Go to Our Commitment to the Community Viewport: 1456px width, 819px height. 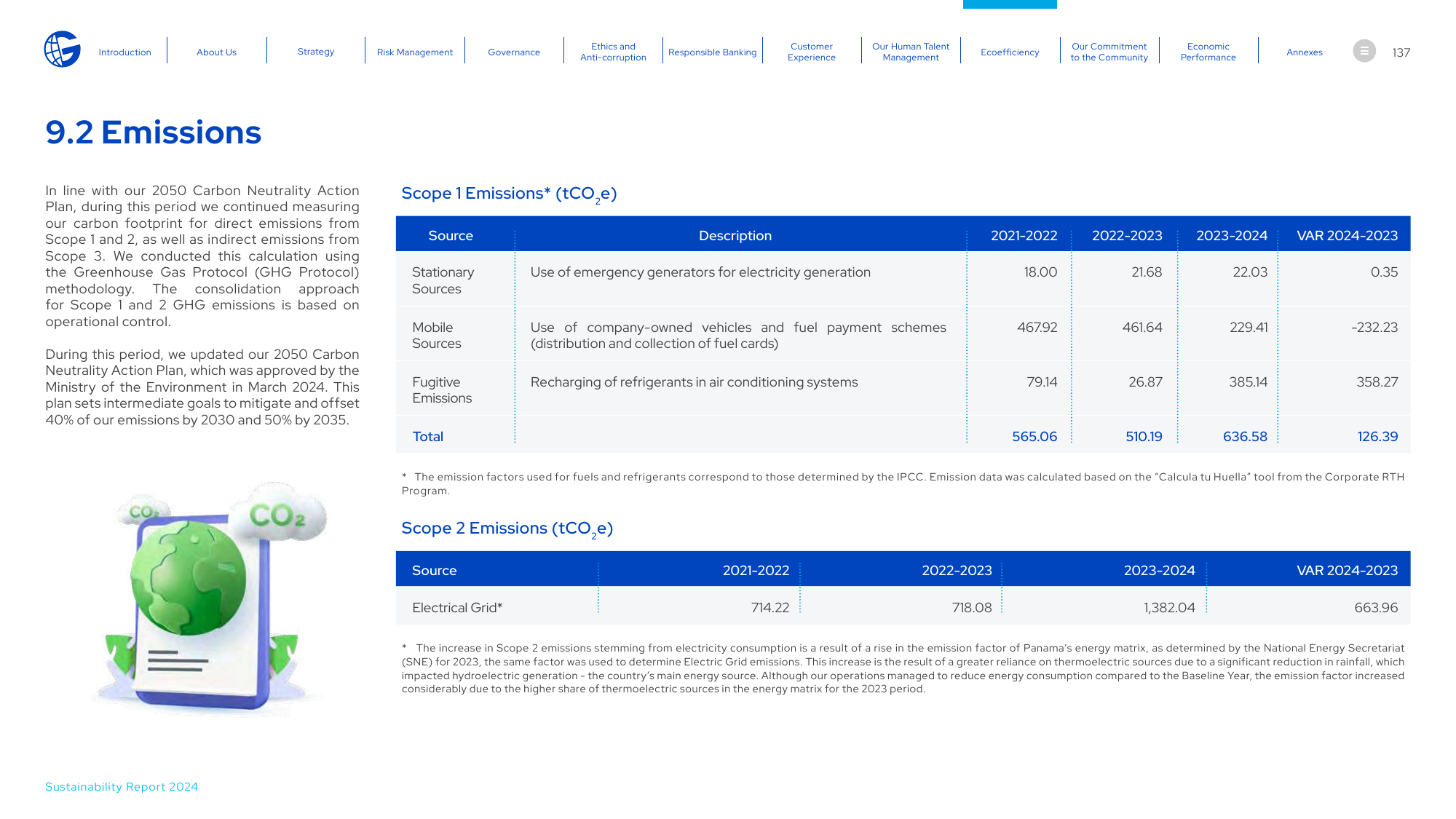(x=1109, y=52)
